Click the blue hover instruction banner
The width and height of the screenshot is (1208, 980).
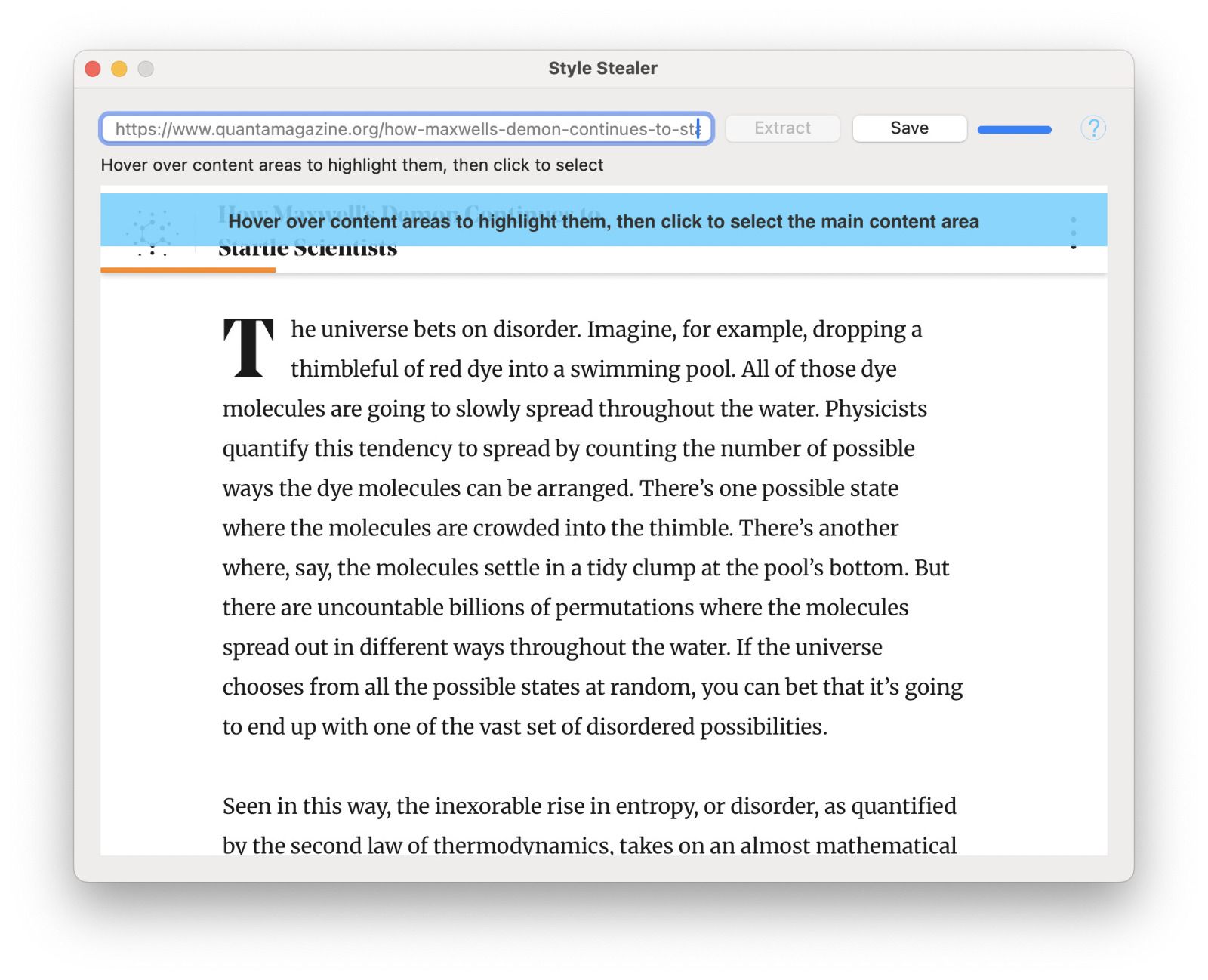[603, 220]
